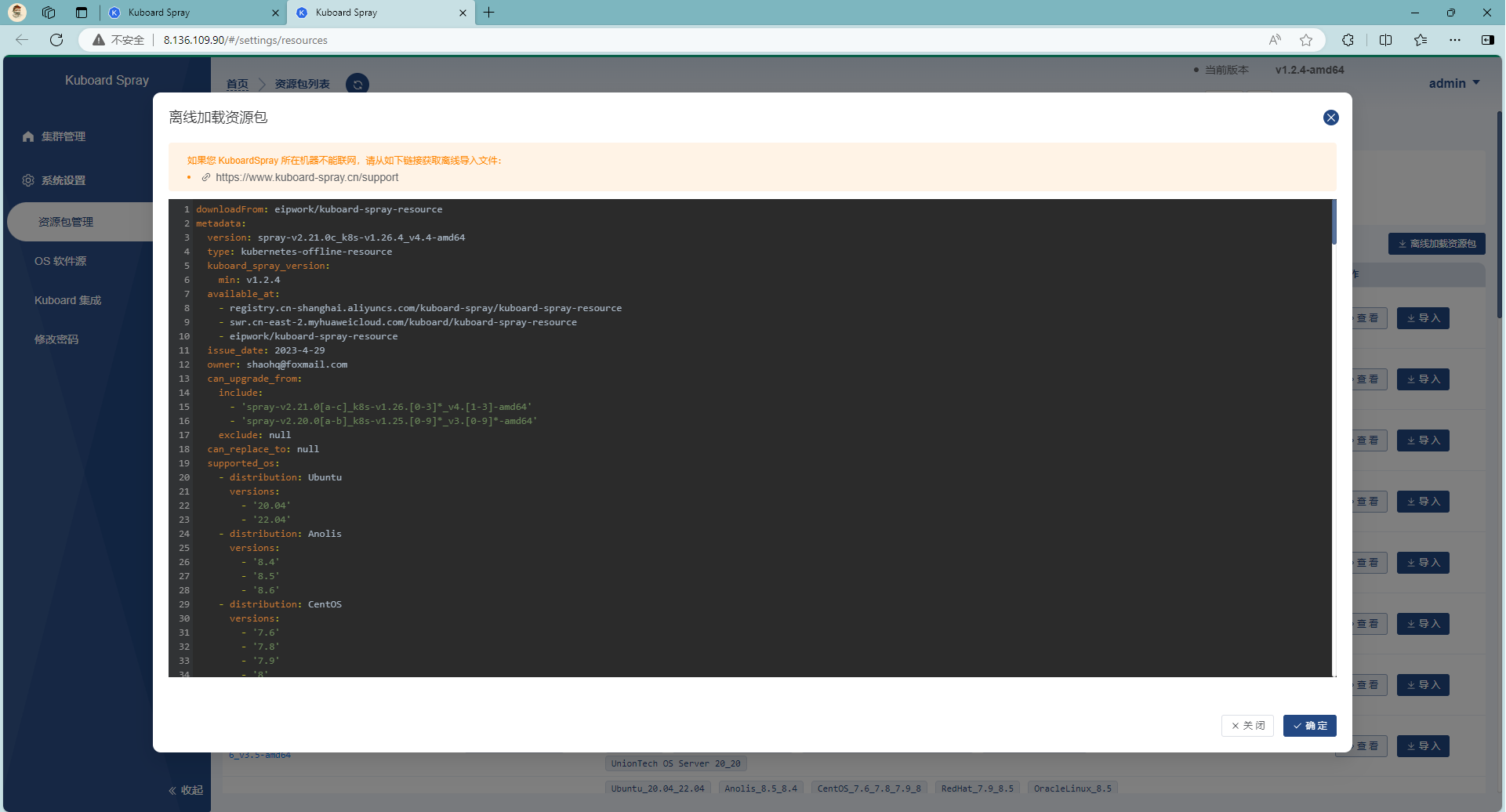Expand the admin user dropdown
This screenshot has width=1506, height=812.
(1453, 83)
